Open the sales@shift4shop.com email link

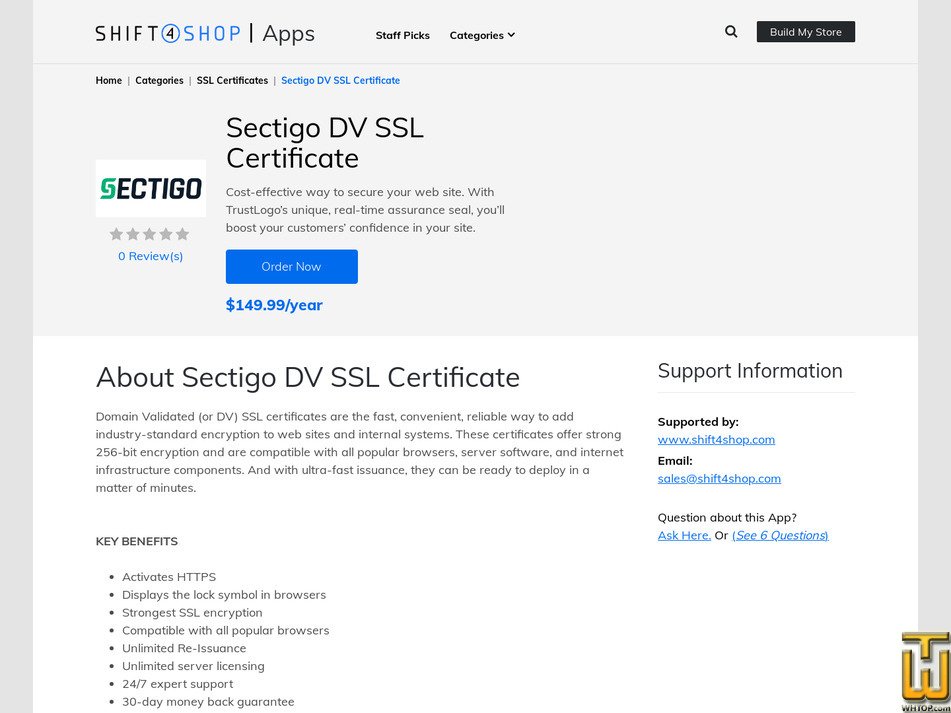(x=719, y=478)
